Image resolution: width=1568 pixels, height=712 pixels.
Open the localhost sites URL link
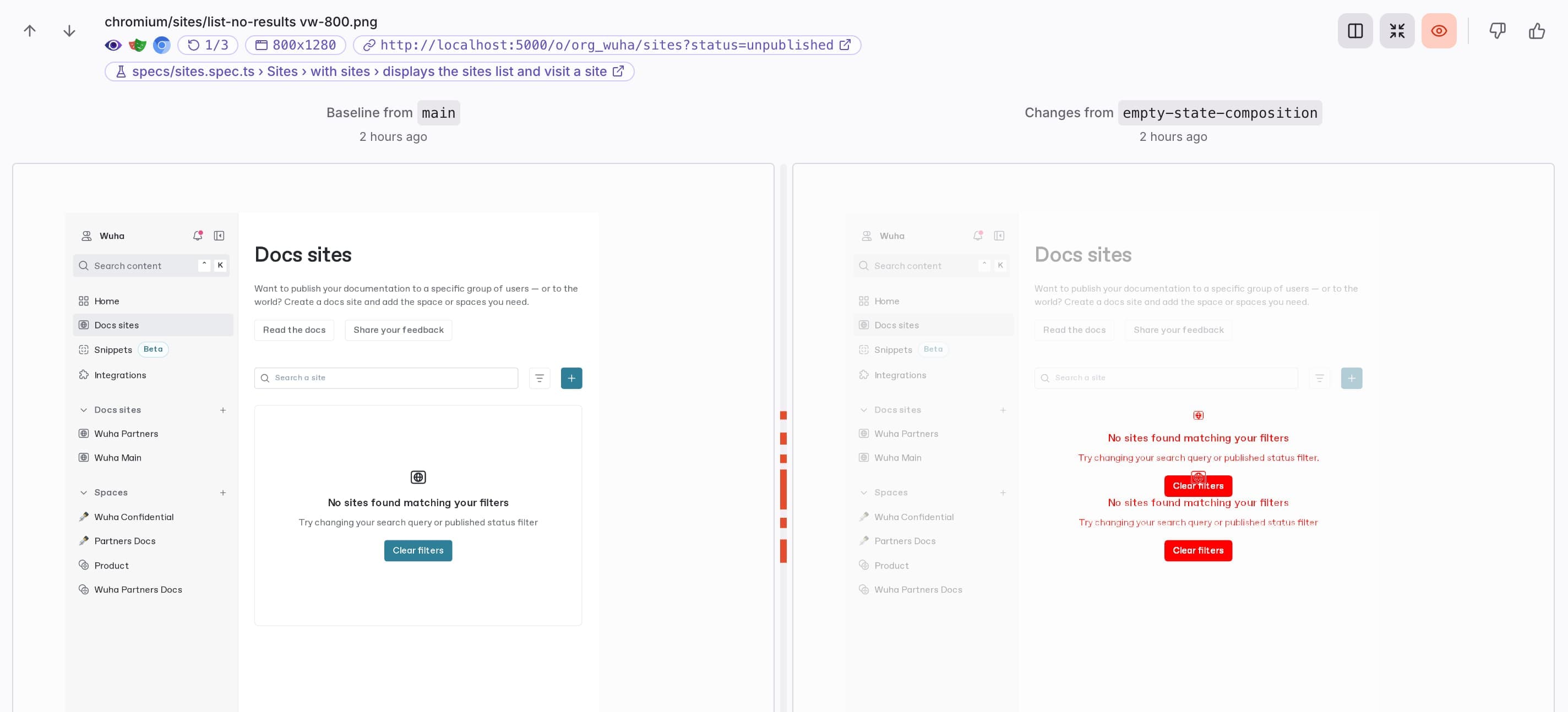pos(607,45)
